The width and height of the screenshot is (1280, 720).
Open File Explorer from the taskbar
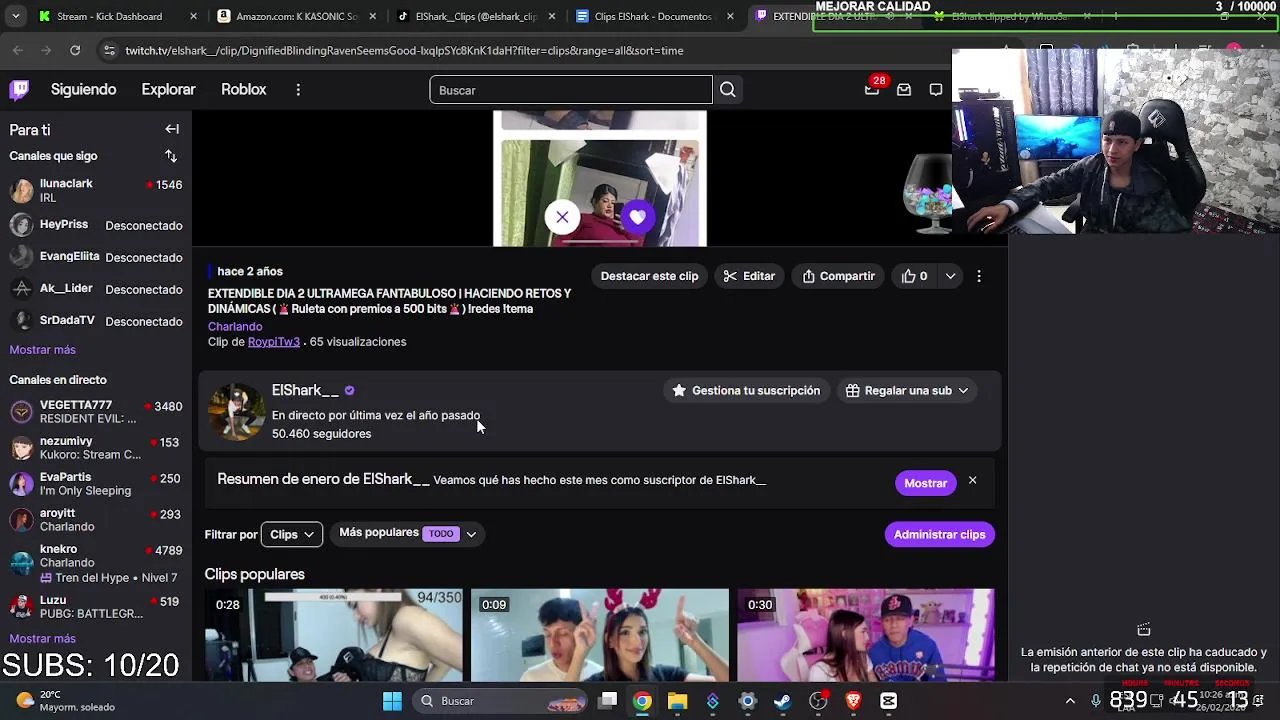click(677, 701)
